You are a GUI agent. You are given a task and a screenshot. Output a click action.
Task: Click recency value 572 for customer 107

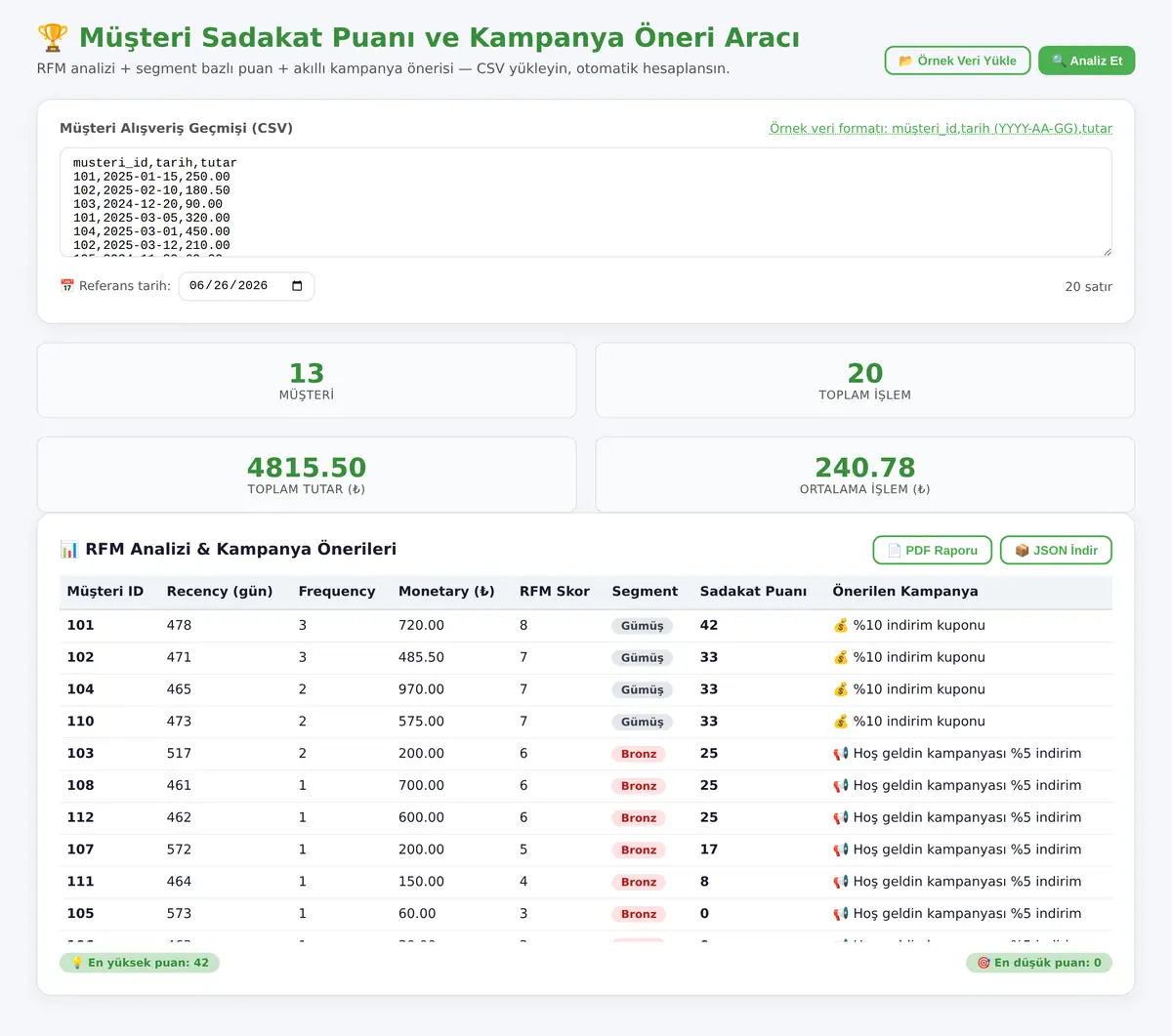(179, 850)
